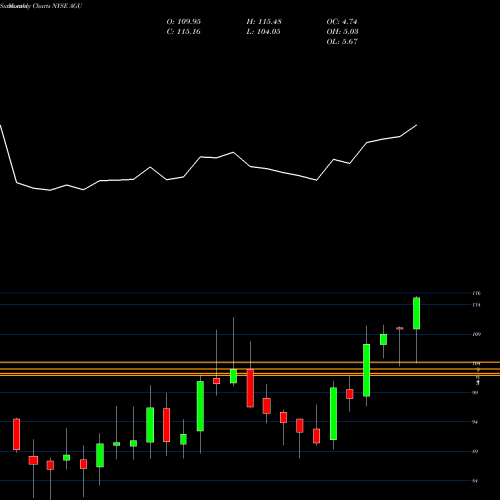The width and height of the screenshot is (500, 500).
Task: Select the high value 'H: 115.48'
Action: pos(264,22)
